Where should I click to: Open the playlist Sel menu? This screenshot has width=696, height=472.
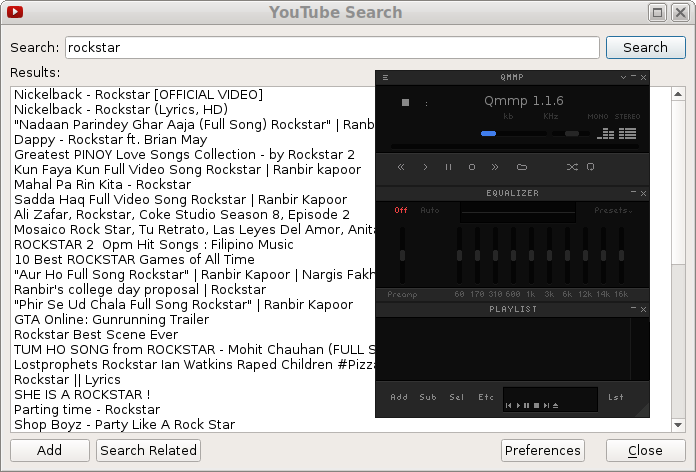click(x=457, y=397)
